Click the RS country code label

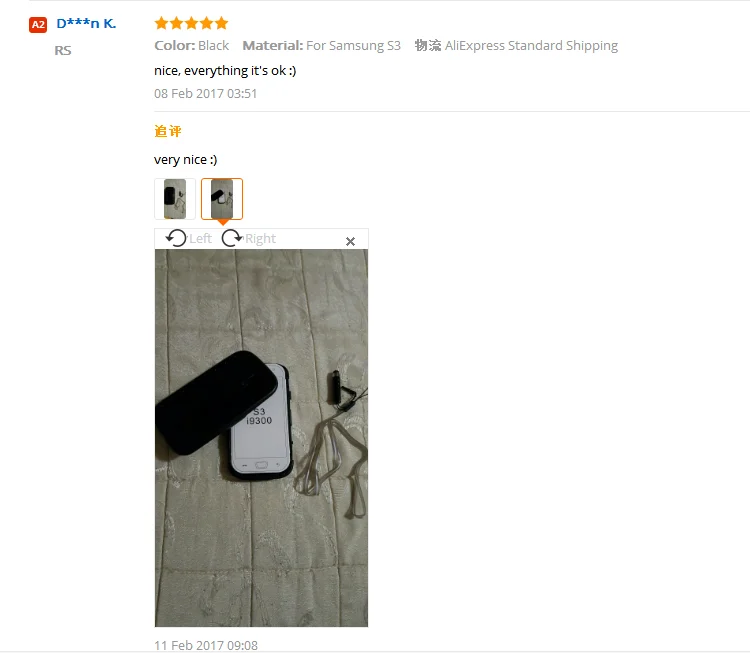point(63,50)
